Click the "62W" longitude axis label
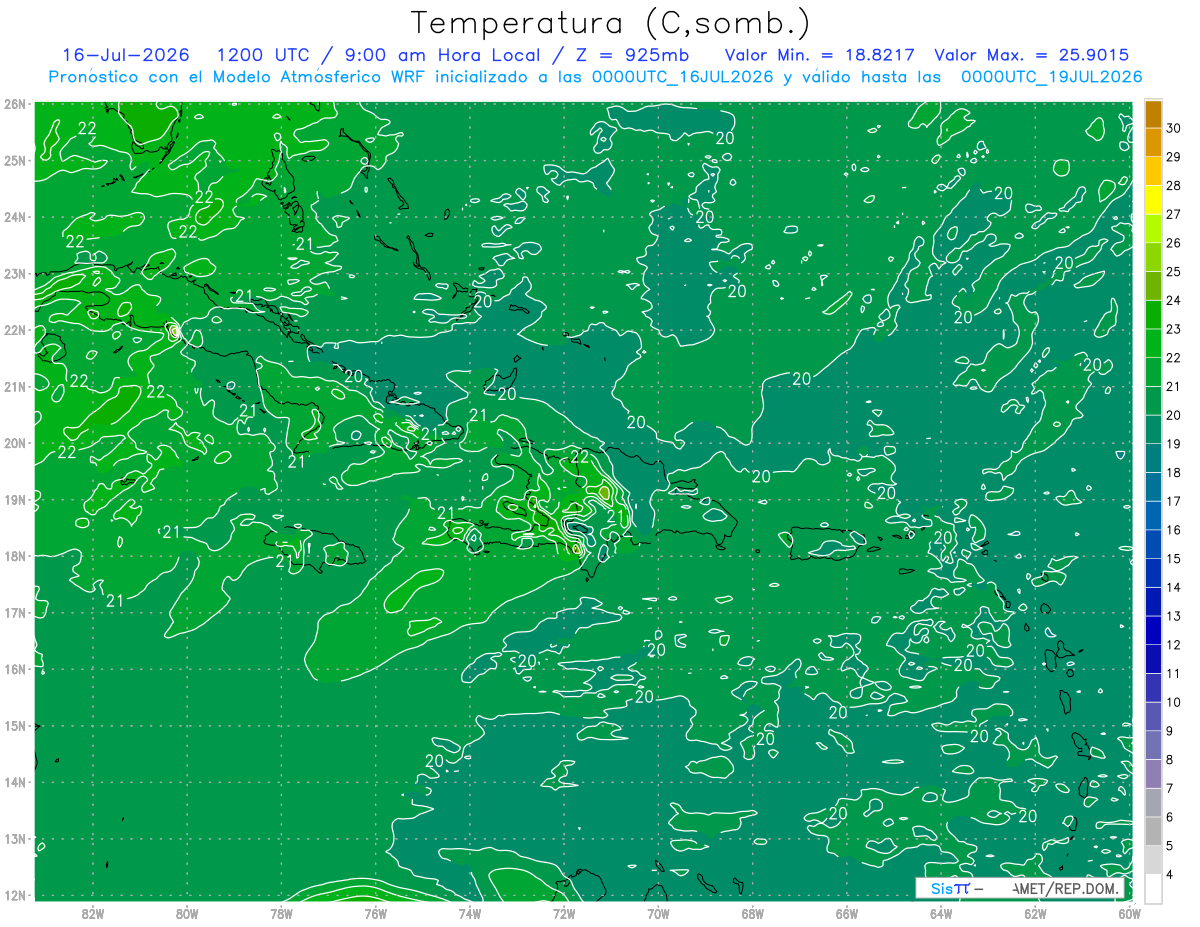The image size is (1200, 927). 1035,914
